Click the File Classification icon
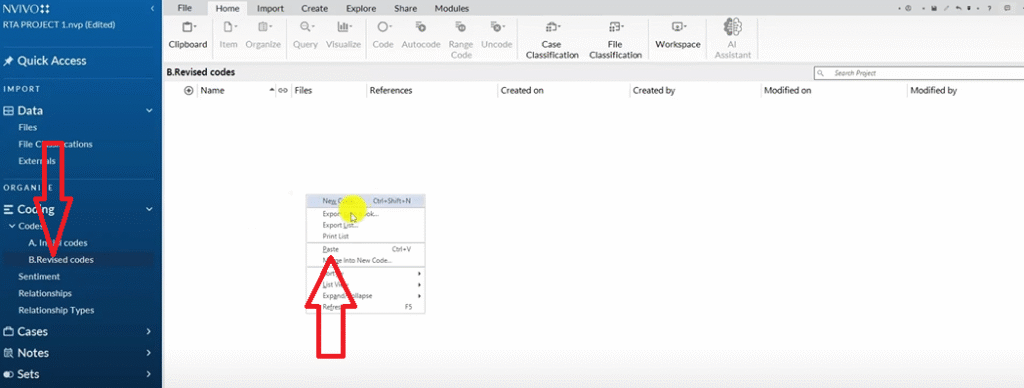Screen dimensions: 1024x388 [x=615, y=27]
